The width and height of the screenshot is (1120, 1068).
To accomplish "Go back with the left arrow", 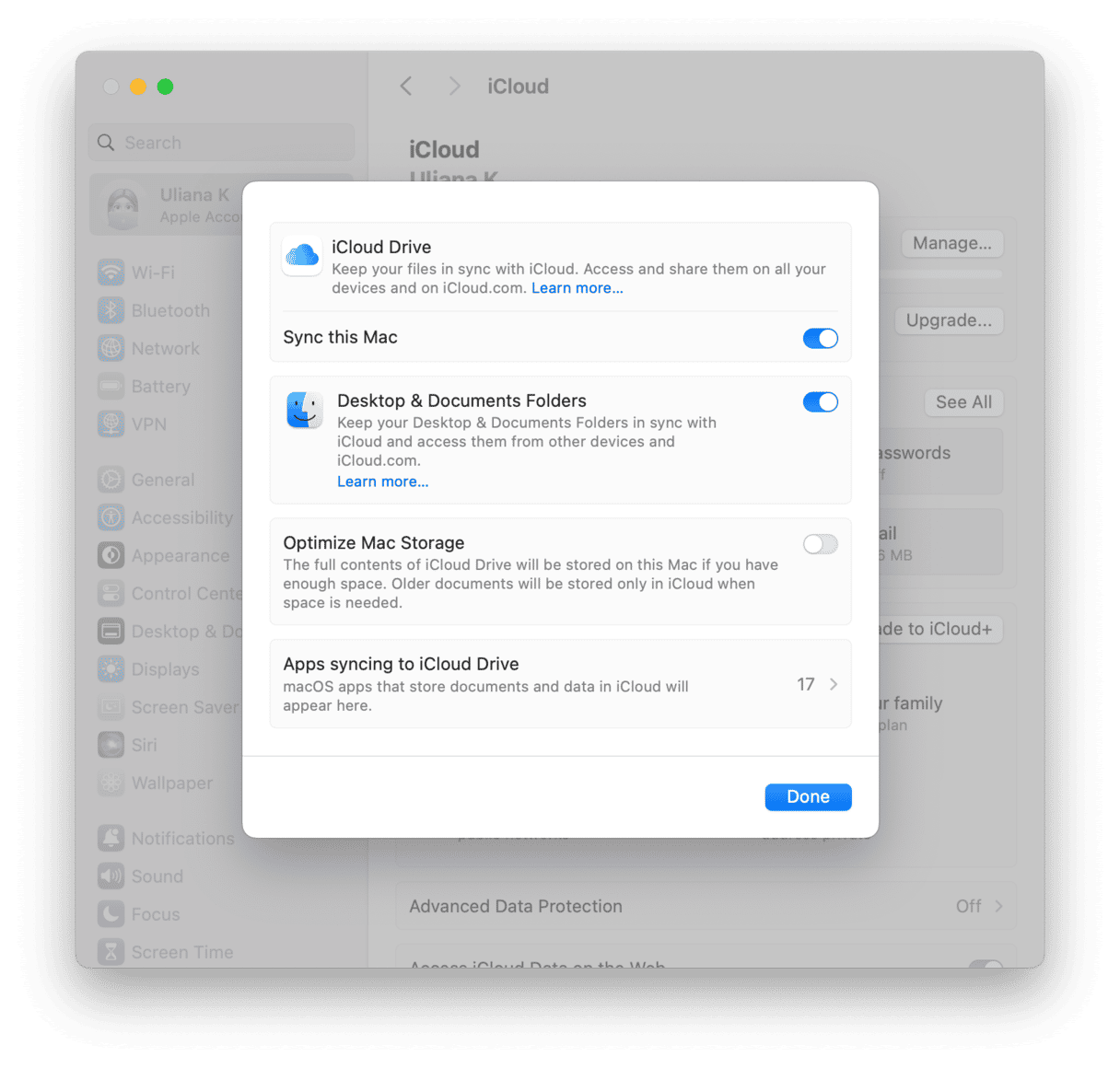I will pyautogui.click(x=406, y=86).
